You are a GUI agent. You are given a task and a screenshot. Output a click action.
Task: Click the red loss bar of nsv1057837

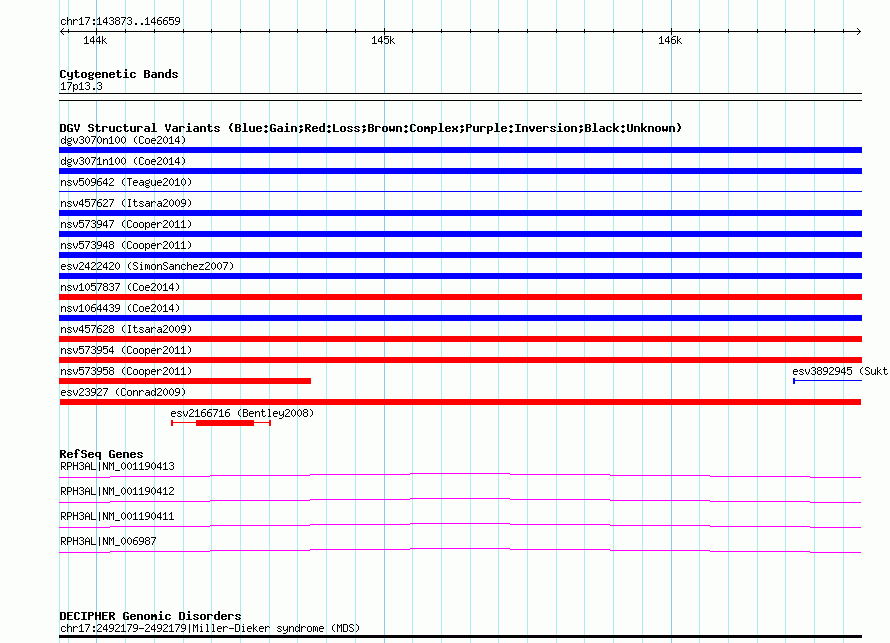pos(460,297)
